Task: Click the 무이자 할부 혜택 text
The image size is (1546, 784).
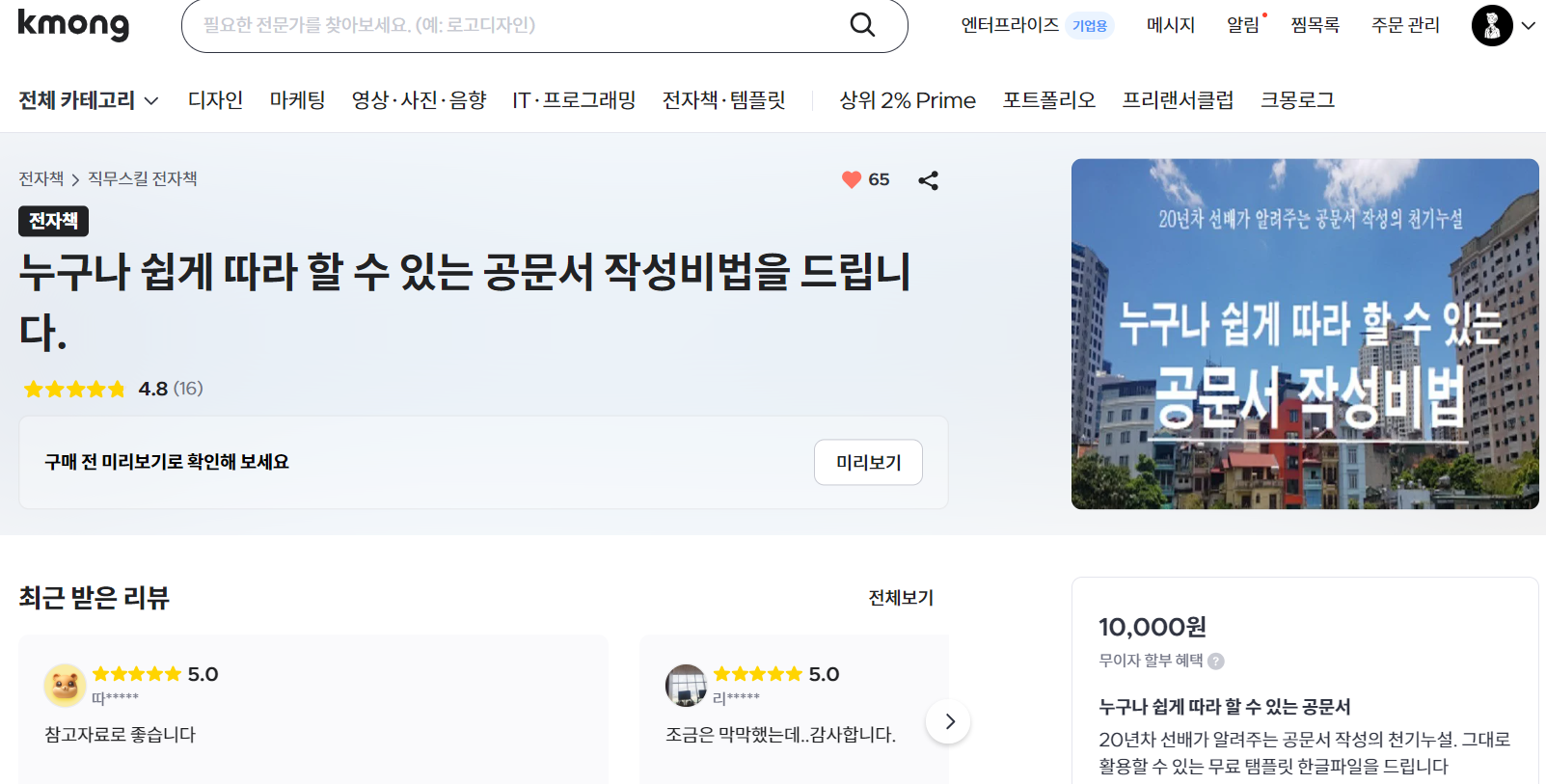Action: coord(1151,661)
